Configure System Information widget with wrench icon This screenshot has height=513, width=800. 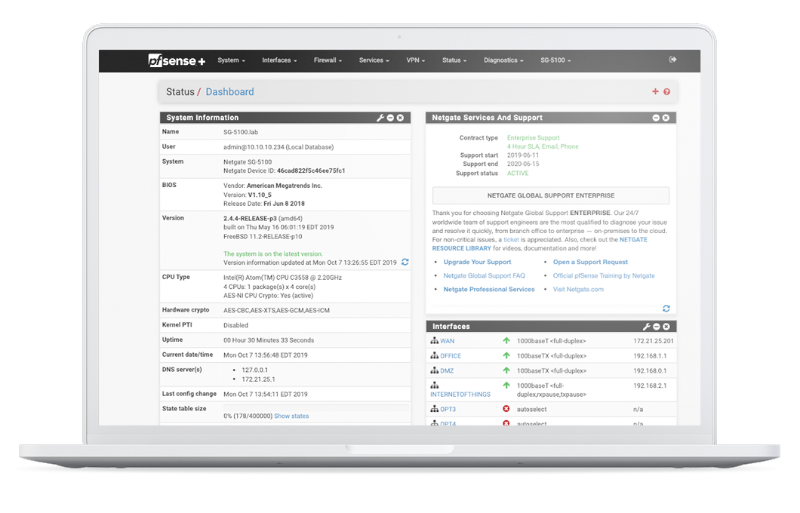pyautogui.click(x=380, y=118)
